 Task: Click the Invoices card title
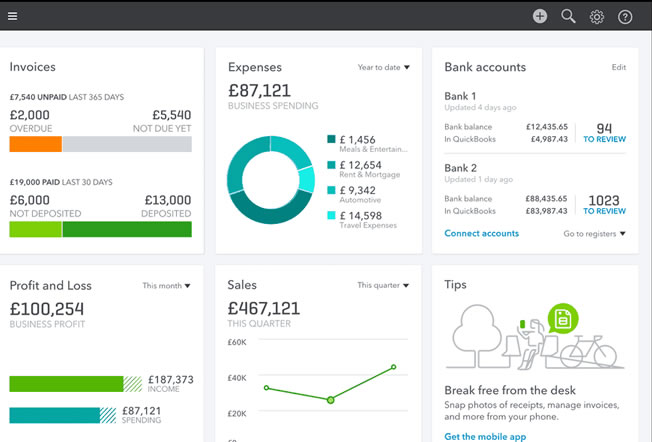click(x=32, y=67)
